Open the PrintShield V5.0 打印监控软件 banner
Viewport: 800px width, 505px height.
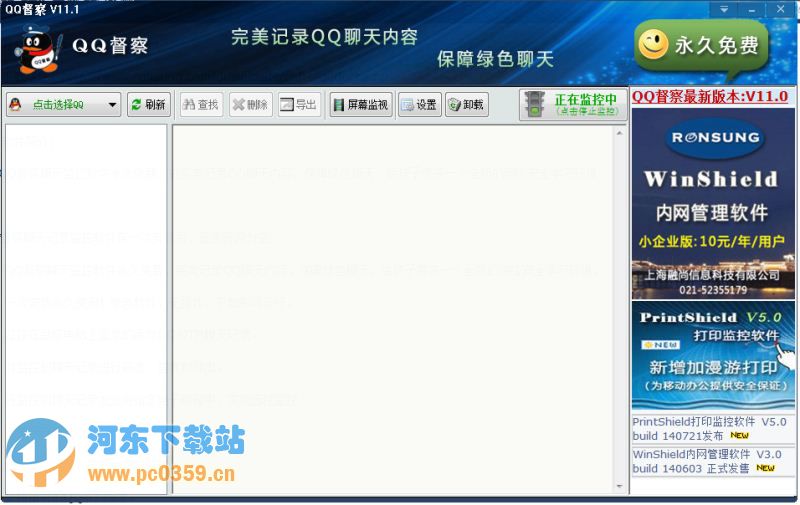tap(713, 356)
